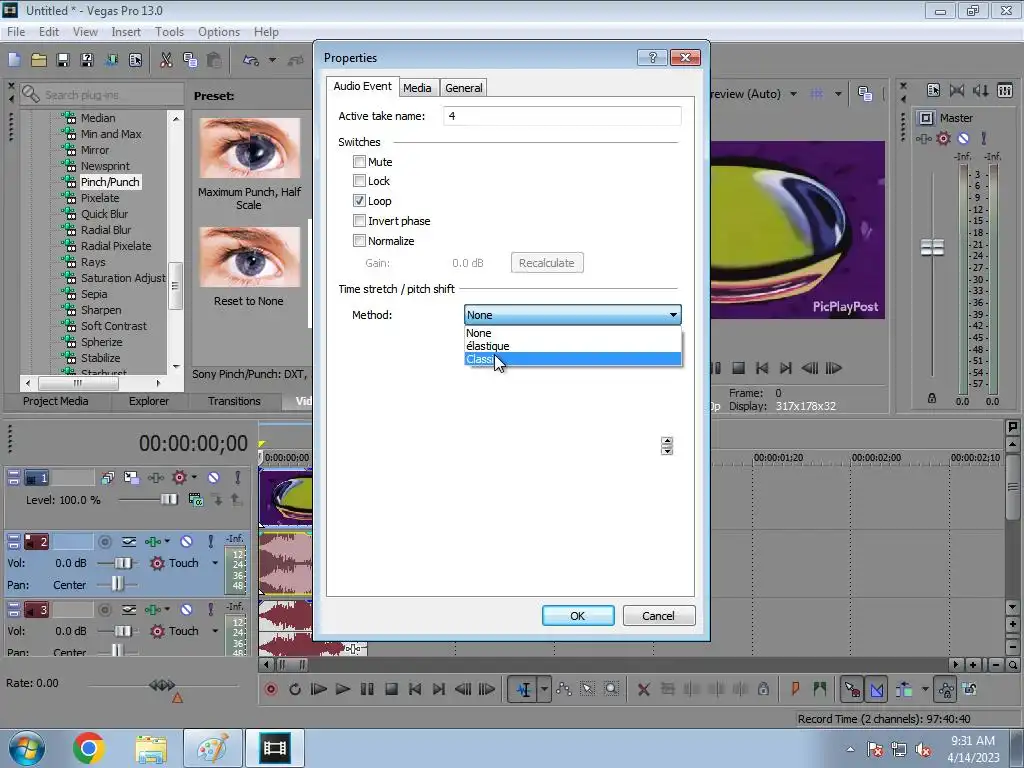1024x768 pixels.
Task: Mute video track 1 circle-slash icon
Action: pyautogui.click(x=214, y=478)
